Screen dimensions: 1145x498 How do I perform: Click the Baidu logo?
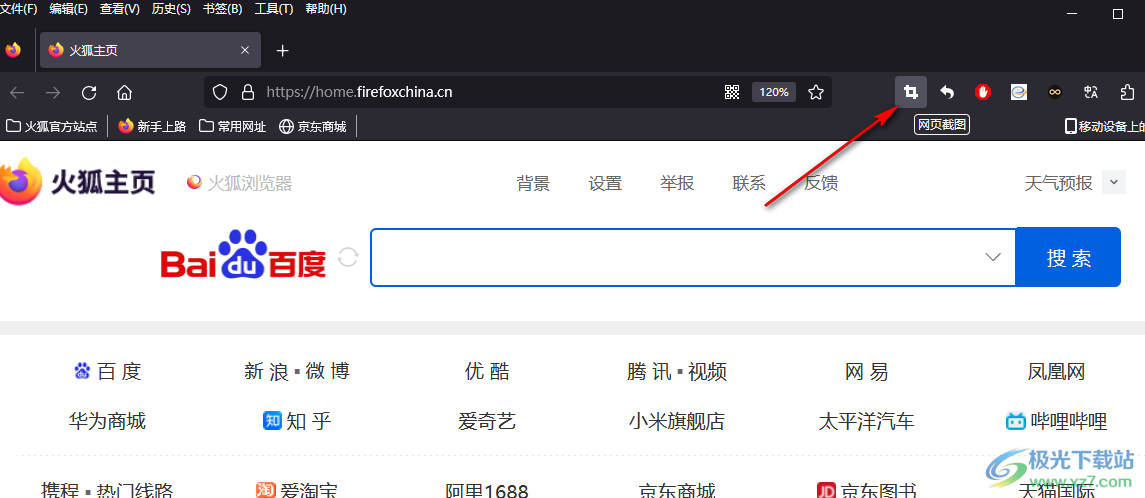243,256
